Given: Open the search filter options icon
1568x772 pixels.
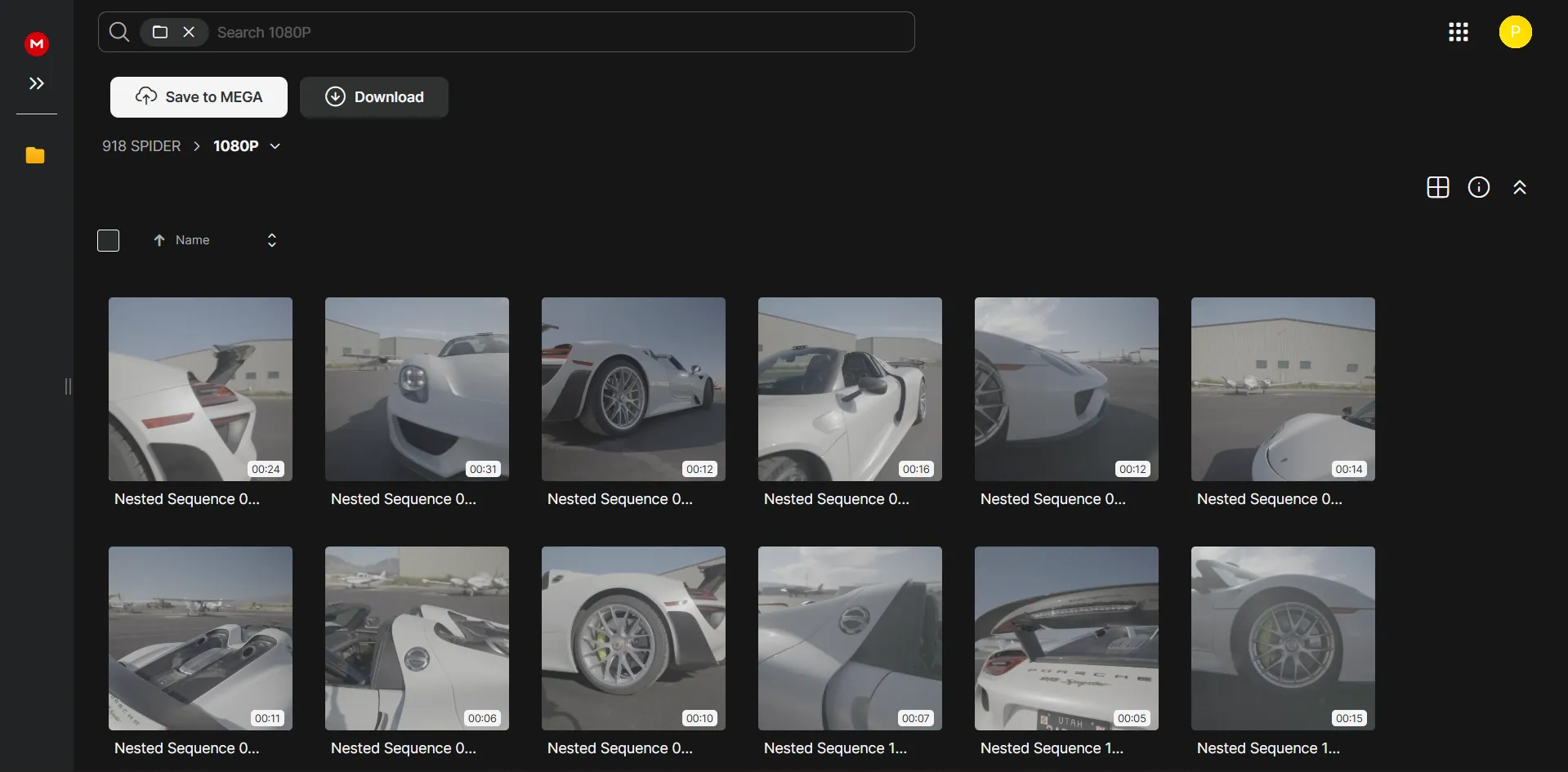Looking at the screenshot, I should [160, 32].
